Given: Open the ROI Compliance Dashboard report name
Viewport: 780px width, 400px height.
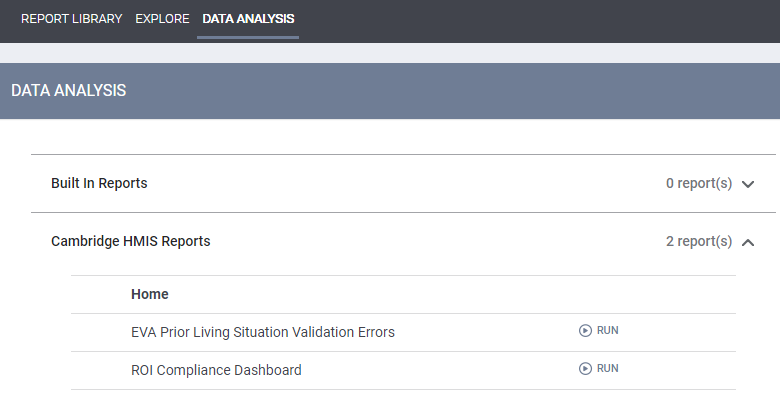Looking at the screenshot, I should (216, 370).
